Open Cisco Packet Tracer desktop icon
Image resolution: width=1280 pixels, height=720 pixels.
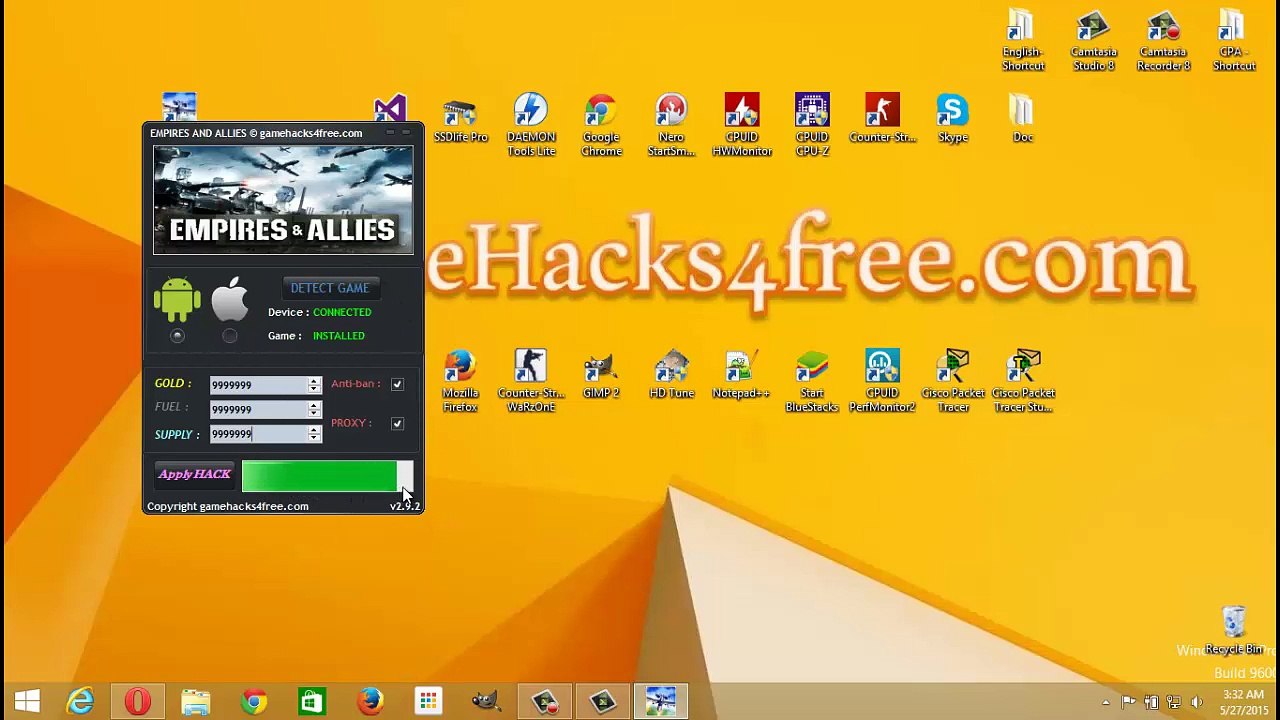tap(953, 381)
